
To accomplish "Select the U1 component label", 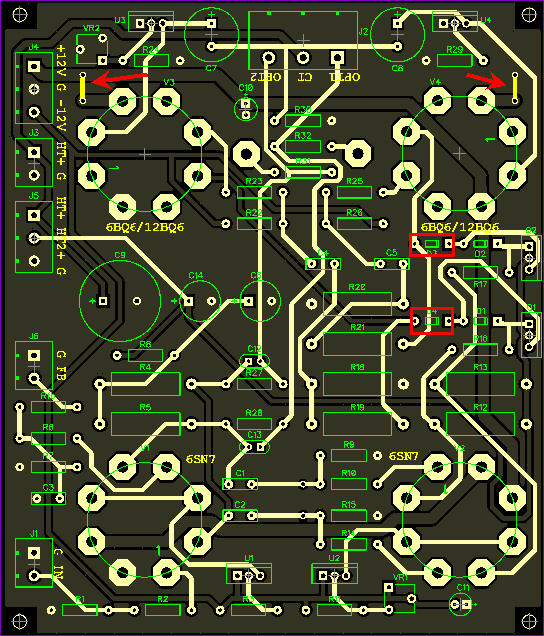I will 249,558.
